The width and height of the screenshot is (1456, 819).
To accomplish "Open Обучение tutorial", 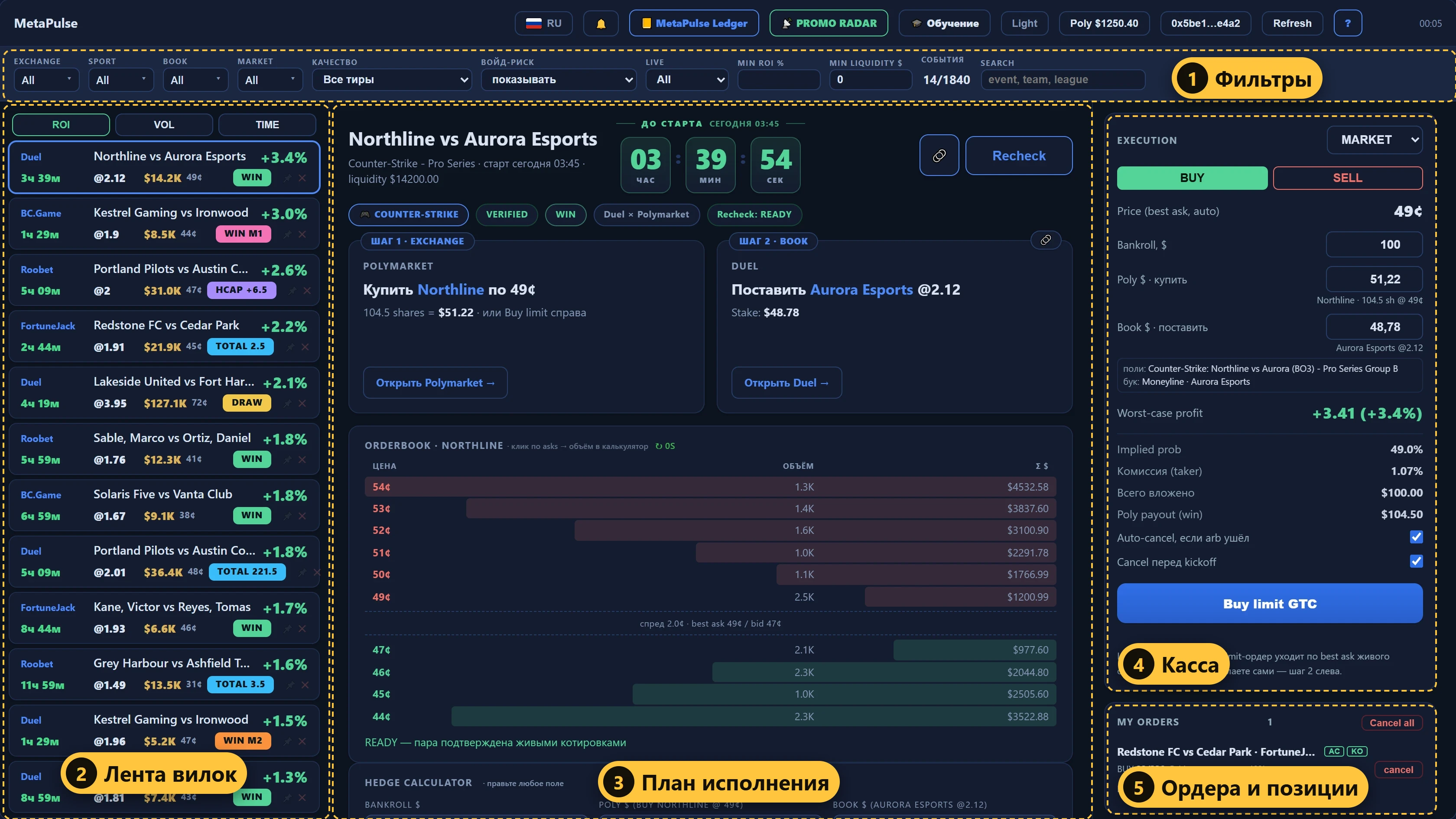I will (x=945, y=23).
